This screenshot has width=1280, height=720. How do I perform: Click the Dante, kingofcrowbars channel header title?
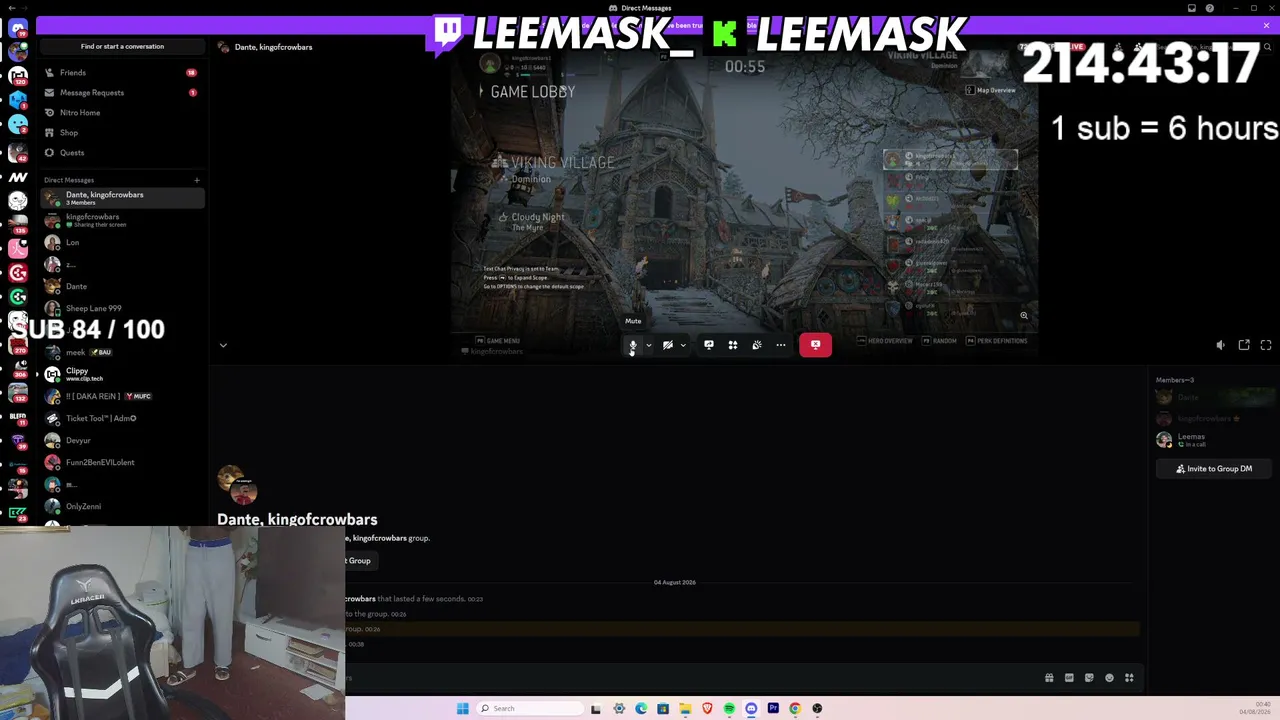tap(273, 47)
